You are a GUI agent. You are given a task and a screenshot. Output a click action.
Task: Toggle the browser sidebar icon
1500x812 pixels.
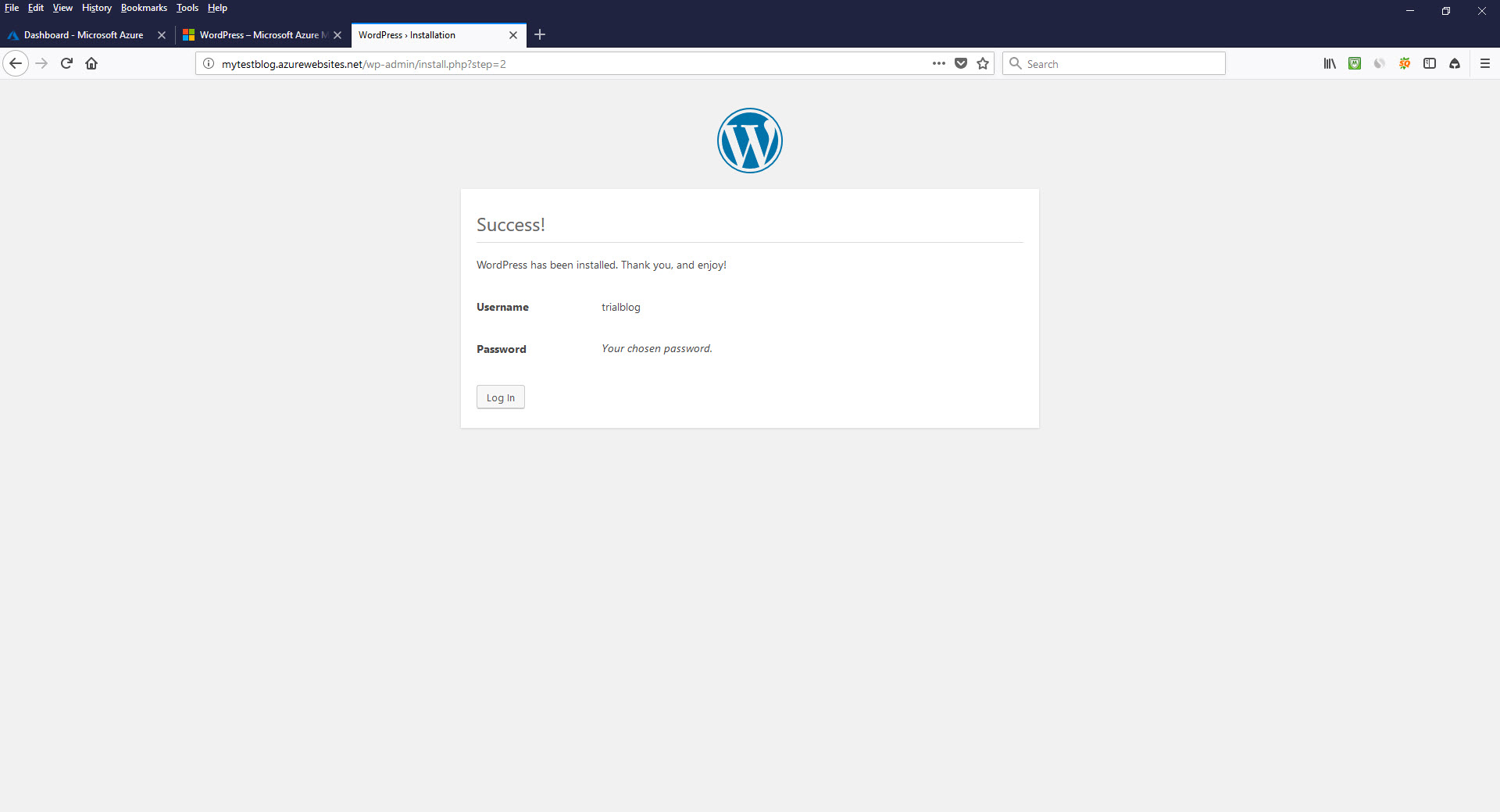(x=1430, y=63)
